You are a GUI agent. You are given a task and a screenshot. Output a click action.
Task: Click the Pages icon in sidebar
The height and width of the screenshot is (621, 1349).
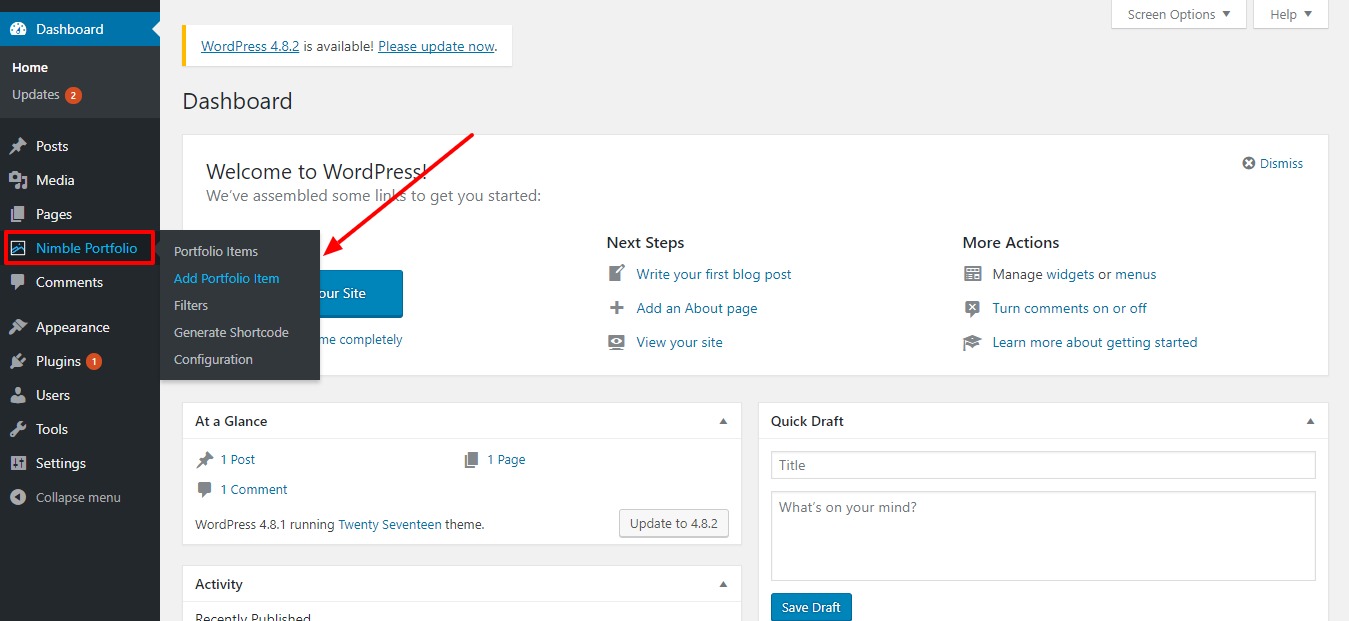point(18,214)
